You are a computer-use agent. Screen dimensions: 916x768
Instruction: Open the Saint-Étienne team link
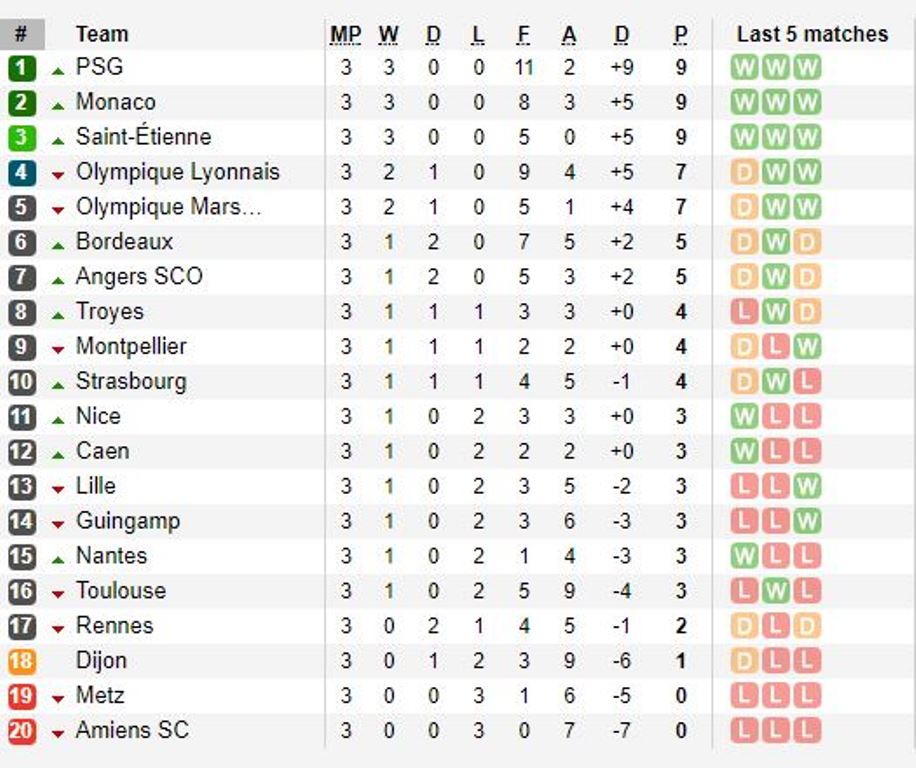[x=144, y=137]
